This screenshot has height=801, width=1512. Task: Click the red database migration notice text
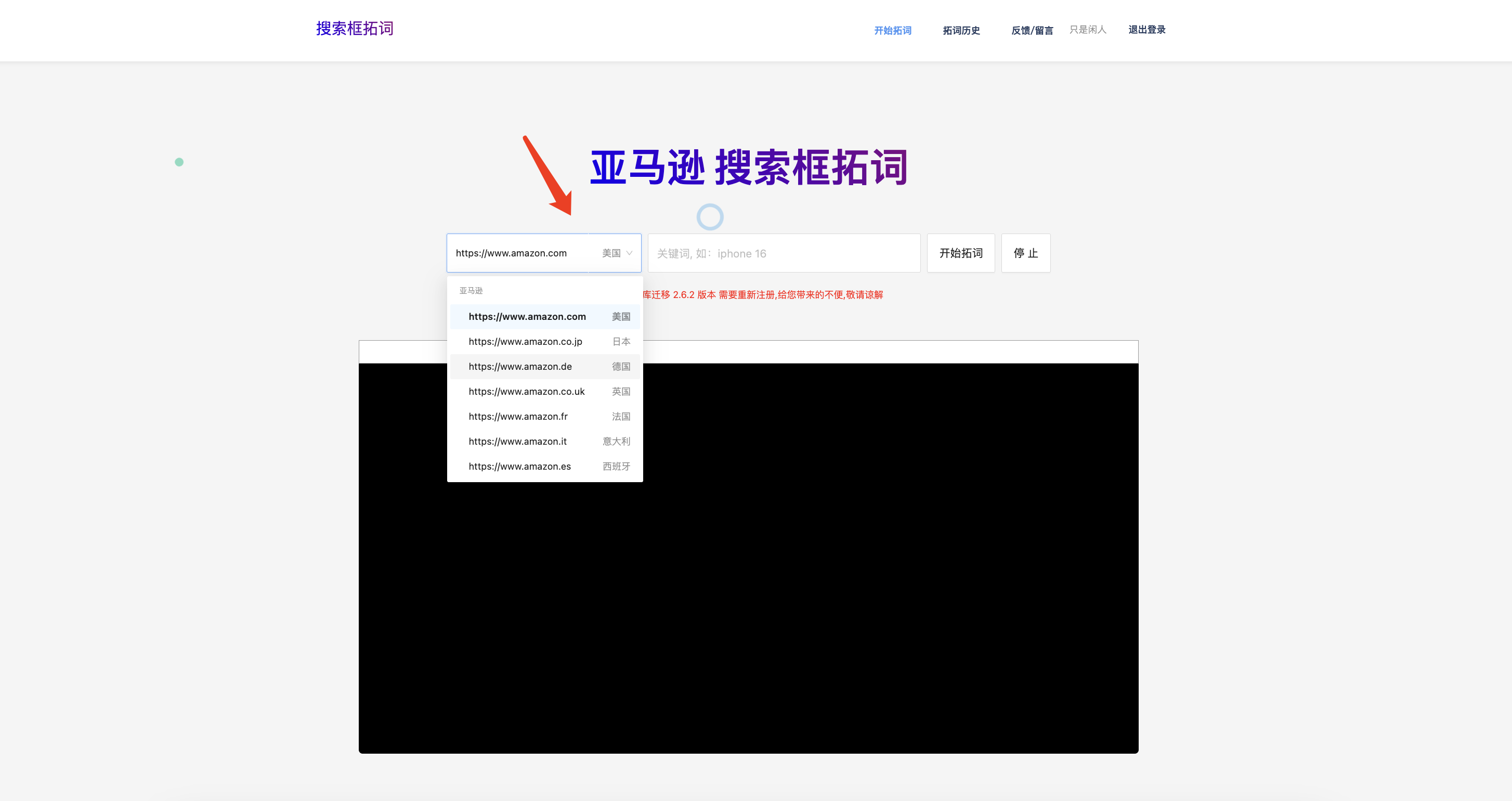click(x=763, y=294)
